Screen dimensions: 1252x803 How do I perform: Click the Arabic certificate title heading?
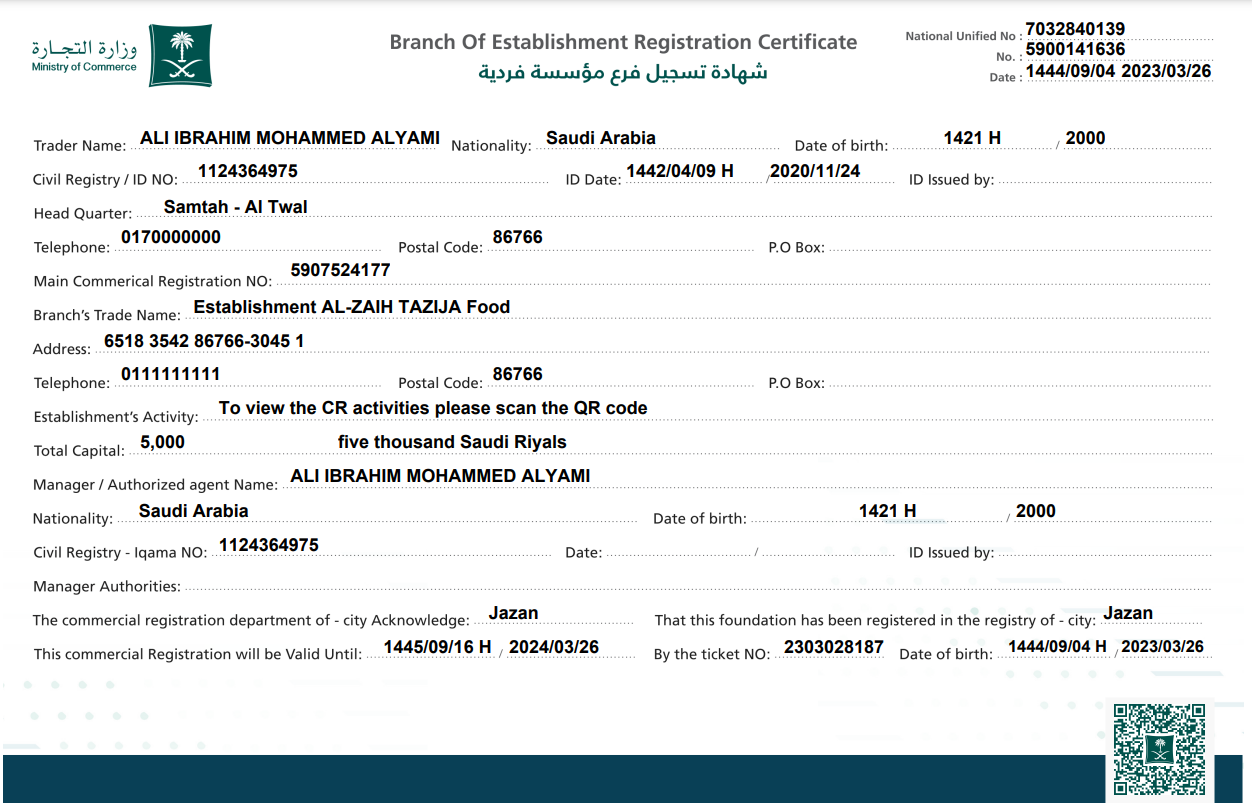[622, 72]
